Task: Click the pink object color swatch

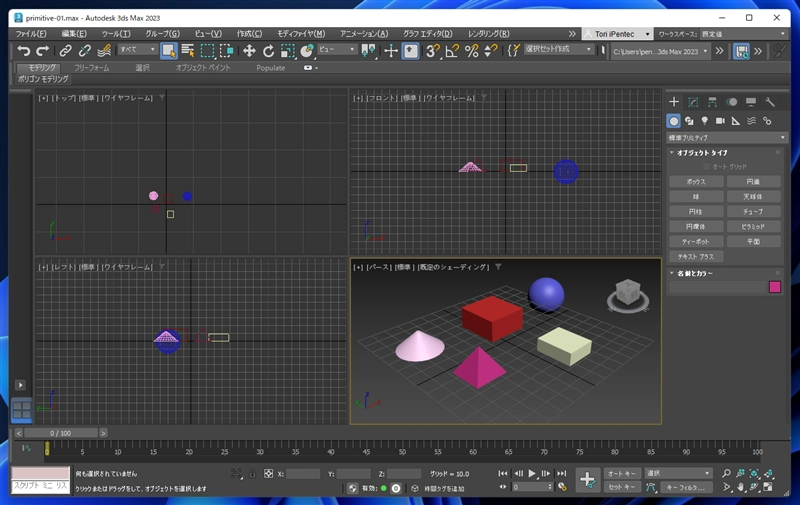Action: pyautogui.click(x=775, y=287)
